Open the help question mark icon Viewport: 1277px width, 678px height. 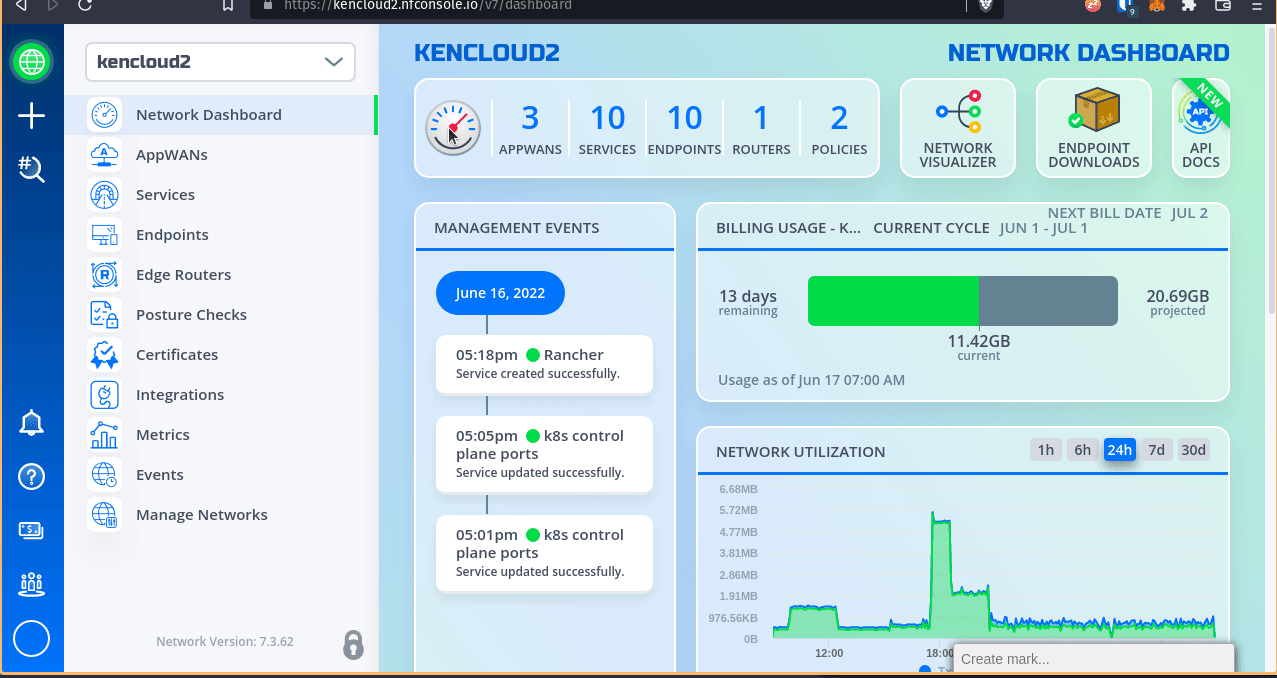point(32,476)
